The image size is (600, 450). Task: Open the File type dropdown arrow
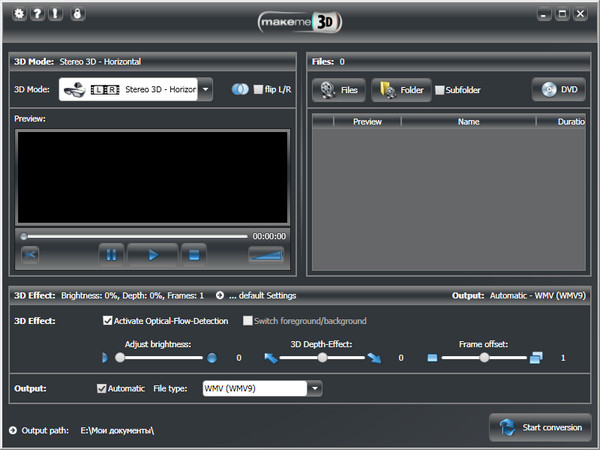point(315,388)
